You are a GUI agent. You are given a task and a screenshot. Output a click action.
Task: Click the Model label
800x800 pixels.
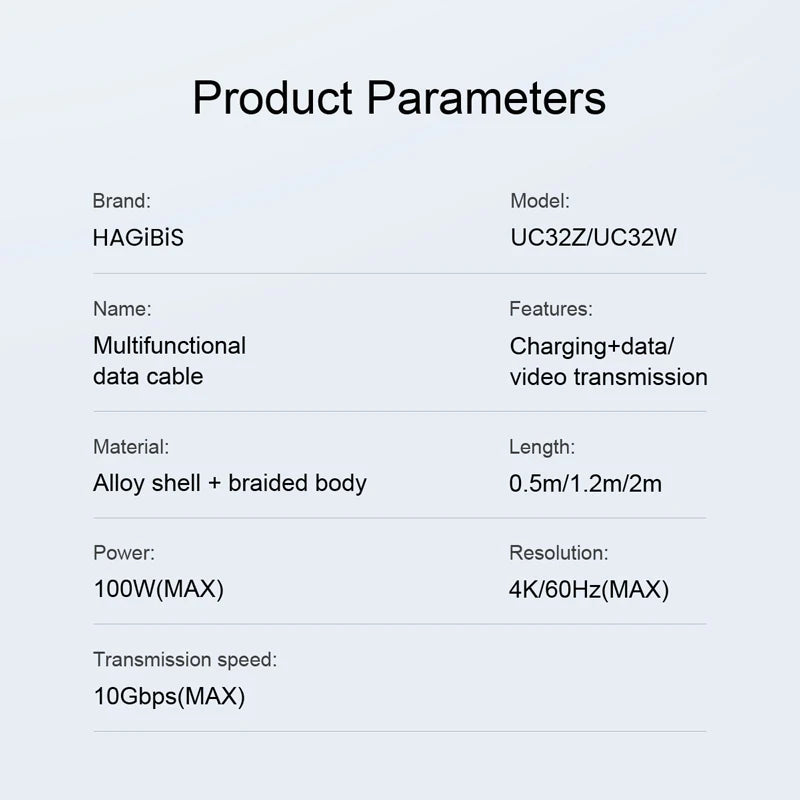point(539,201)
